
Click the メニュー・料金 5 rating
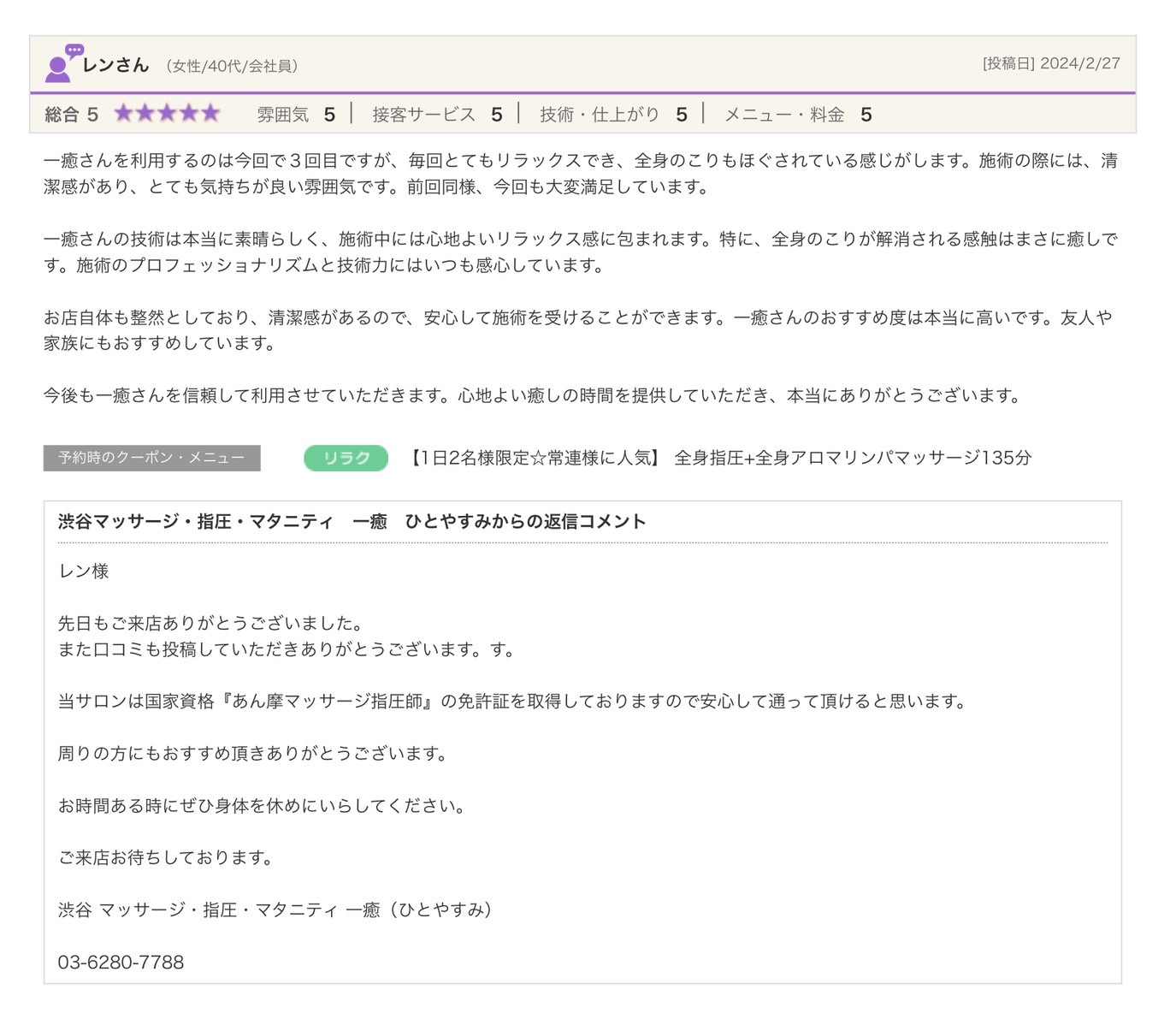[798, 115]
